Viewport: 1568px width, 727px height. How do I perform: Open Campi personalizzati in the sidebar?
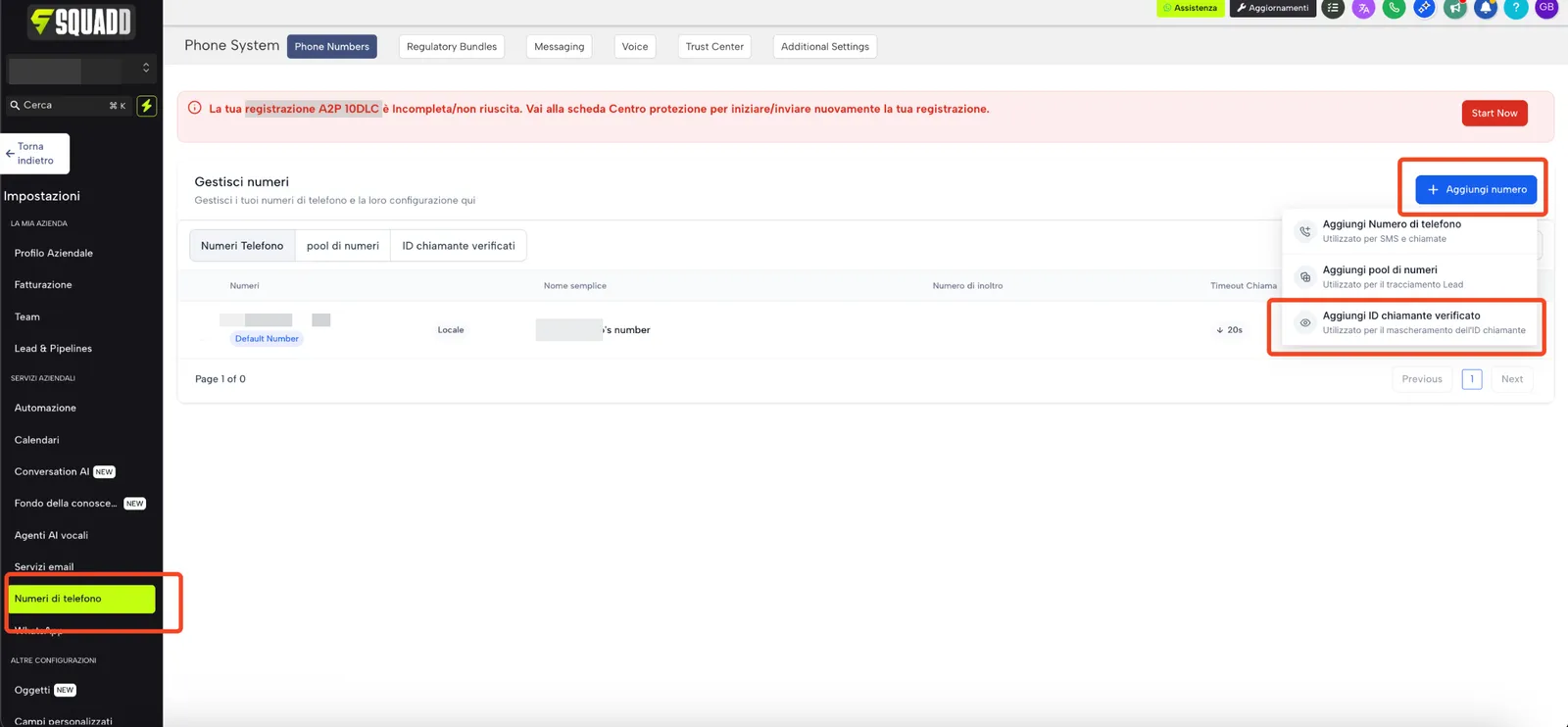tap(64, 721)
